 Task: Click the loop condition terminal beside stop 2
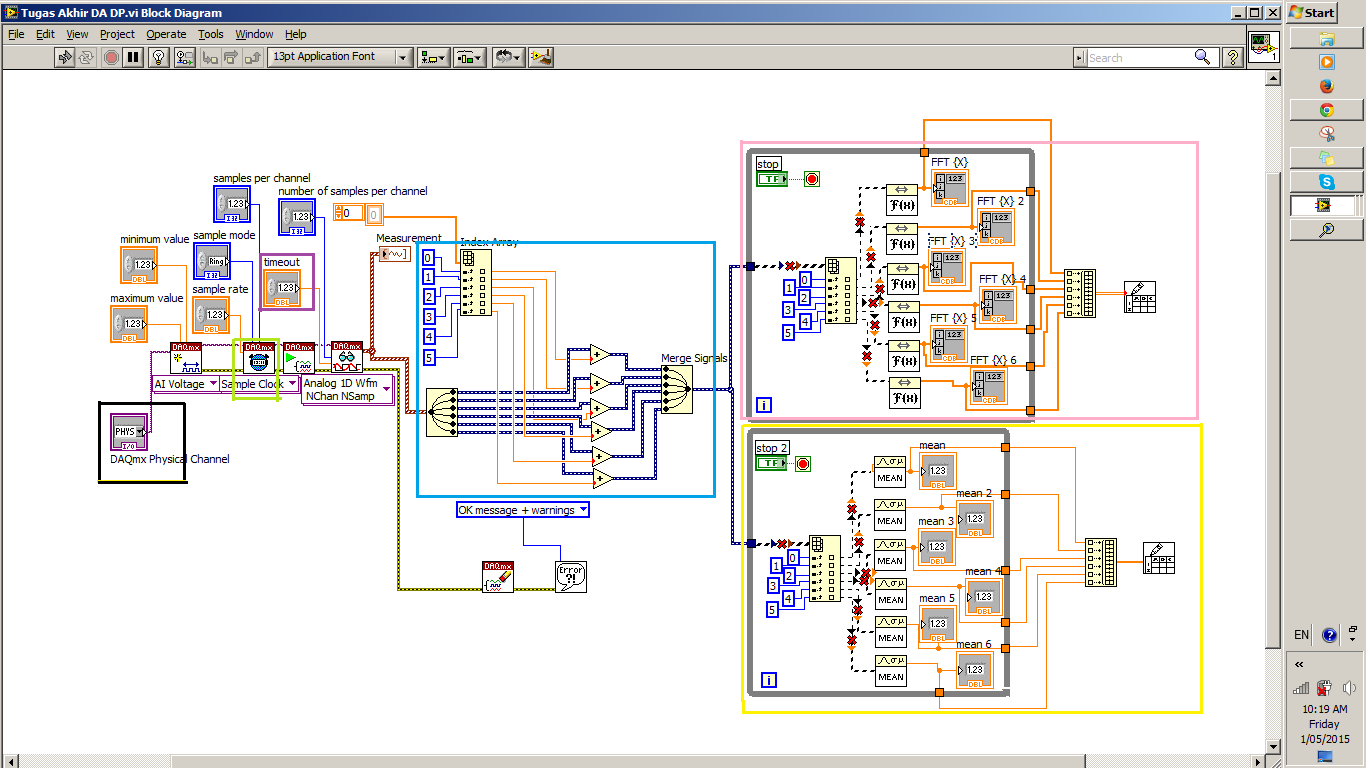[x=803, y=464]
